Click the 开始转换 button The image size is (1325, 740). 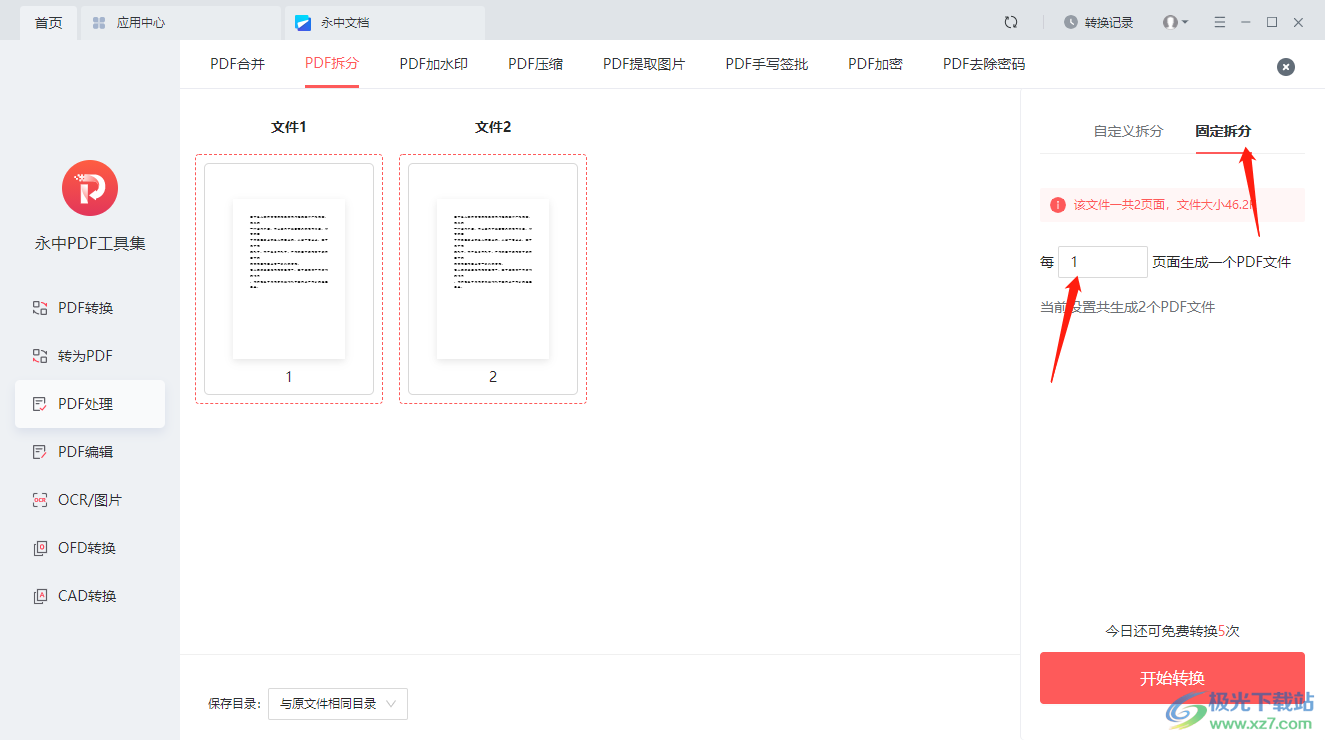coord(1172,678)
